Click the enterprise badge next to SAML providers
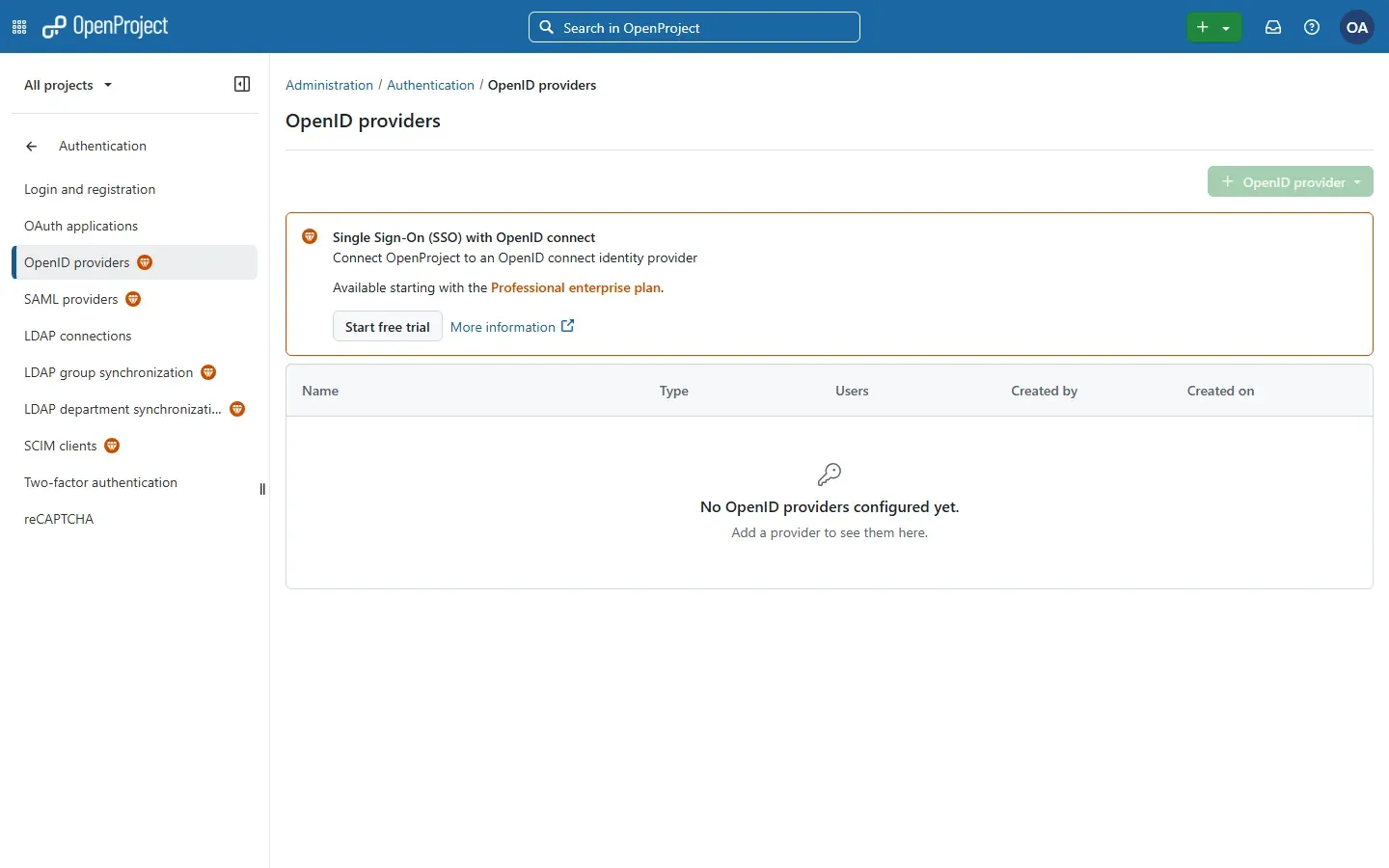 coord(133,299)
